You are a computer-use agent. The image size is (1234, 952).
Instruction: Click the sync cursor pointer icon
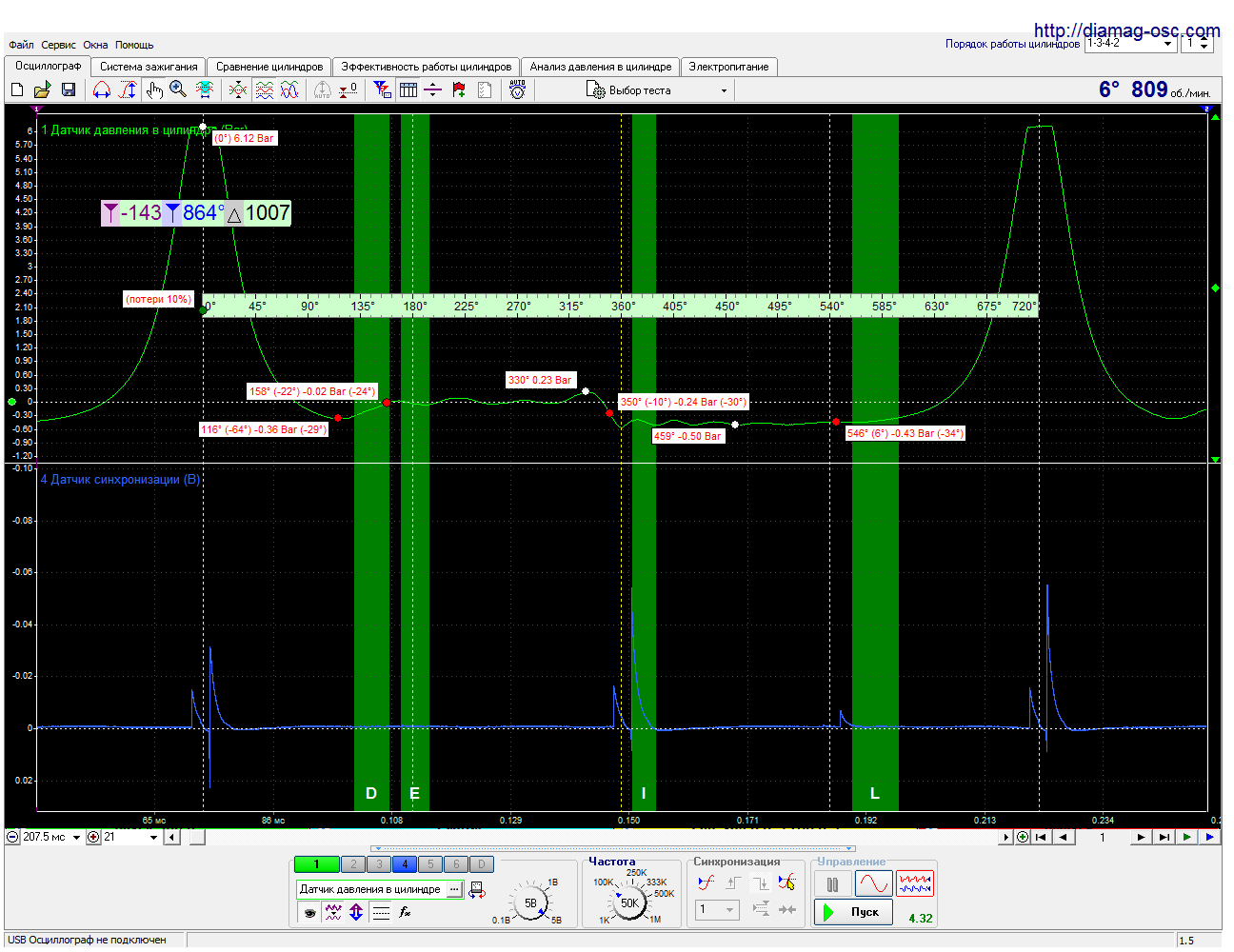[x=786, y=883]
